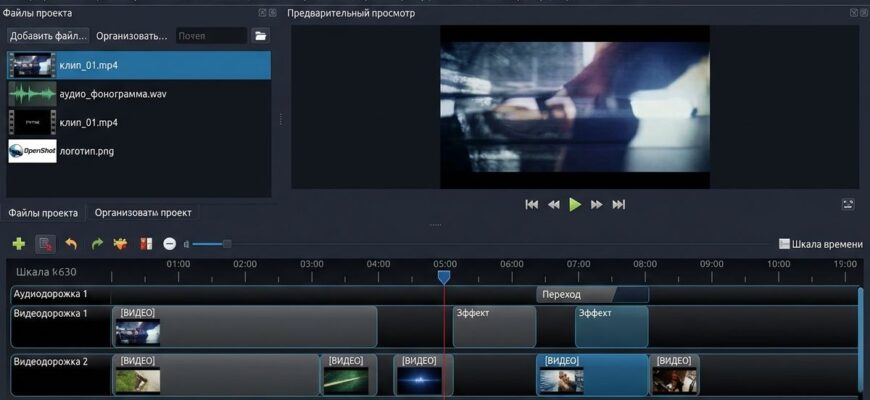Screen dimensions: 870x400
Task: Fast-forward the preview playback
Action: click(596, 205)
